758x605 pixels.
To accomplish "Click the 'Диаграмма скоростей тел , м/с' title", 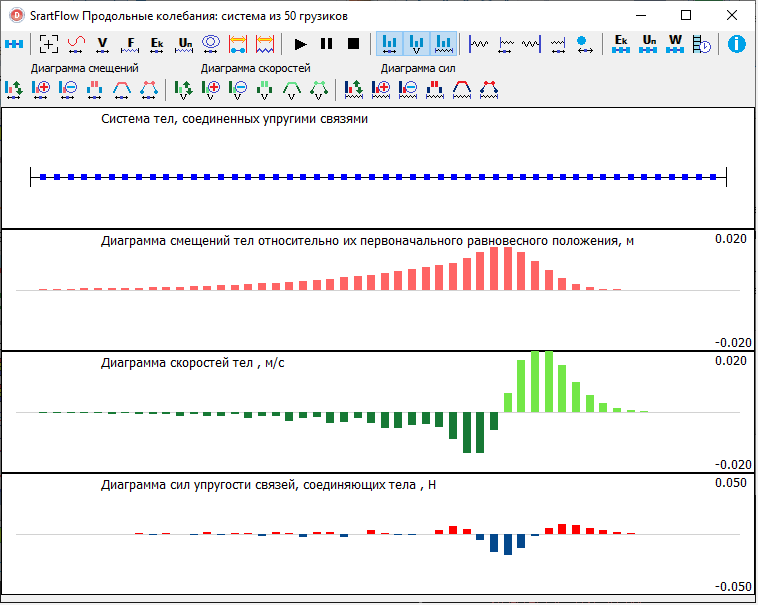I will point(192,363).
